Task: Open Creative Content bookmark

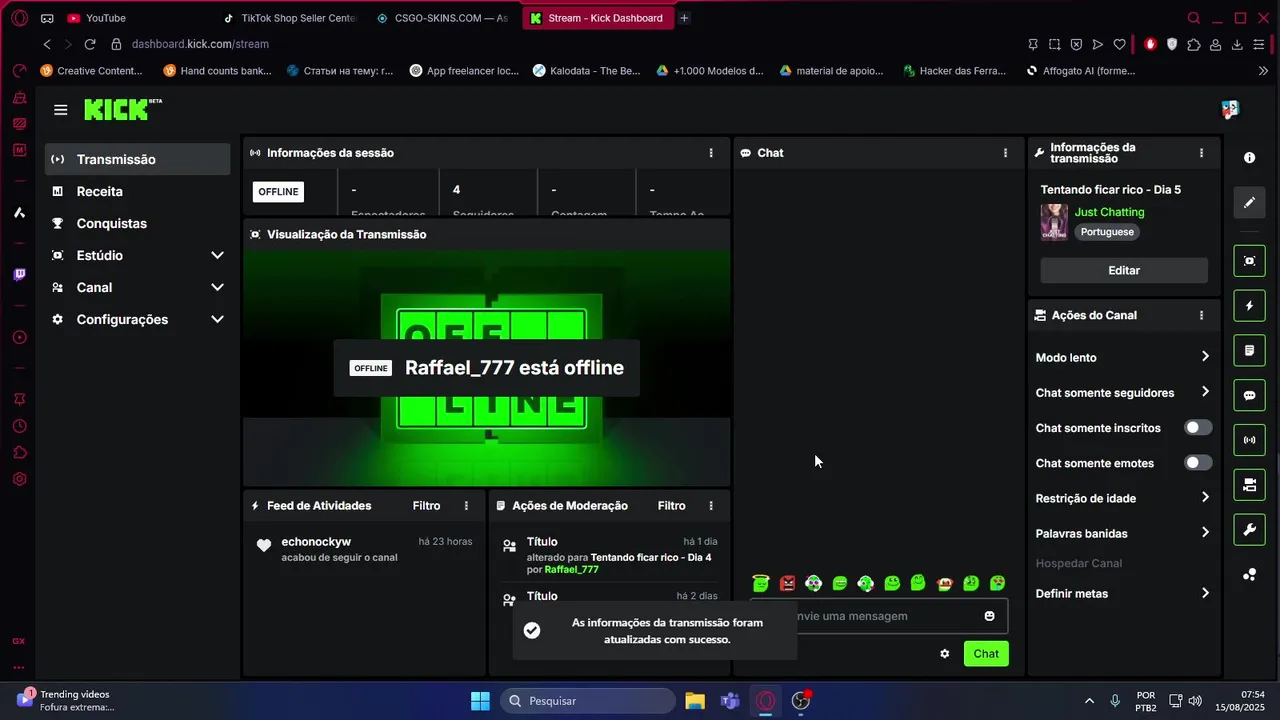Action: tap(91, 71)
